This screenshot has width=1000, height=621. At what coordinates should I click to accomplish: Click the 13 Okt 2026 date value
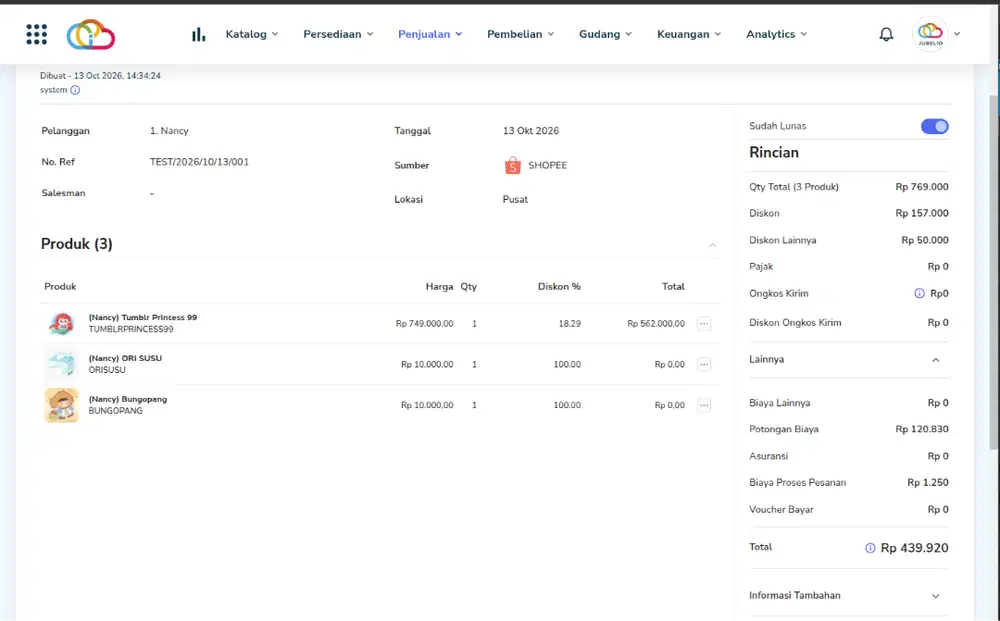pos(531,131)
